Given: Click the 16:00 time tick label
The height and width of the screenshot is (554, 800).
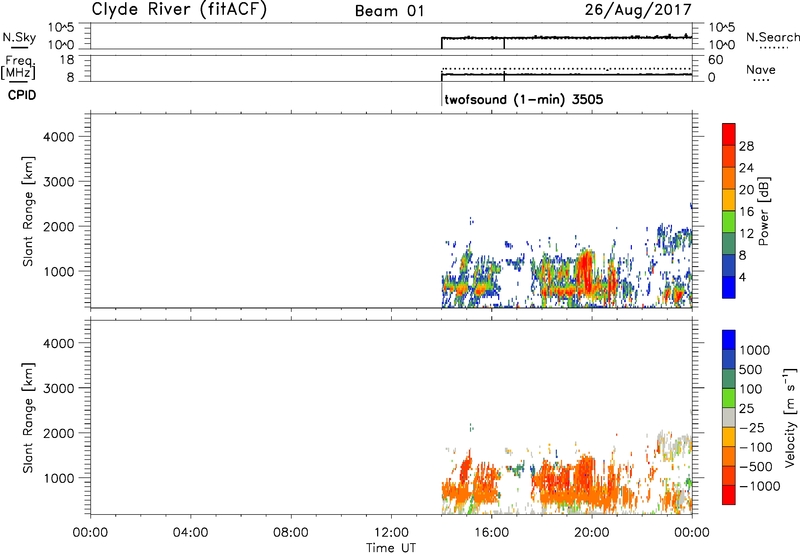Looking at the screenshot, I should coord(491,533).
